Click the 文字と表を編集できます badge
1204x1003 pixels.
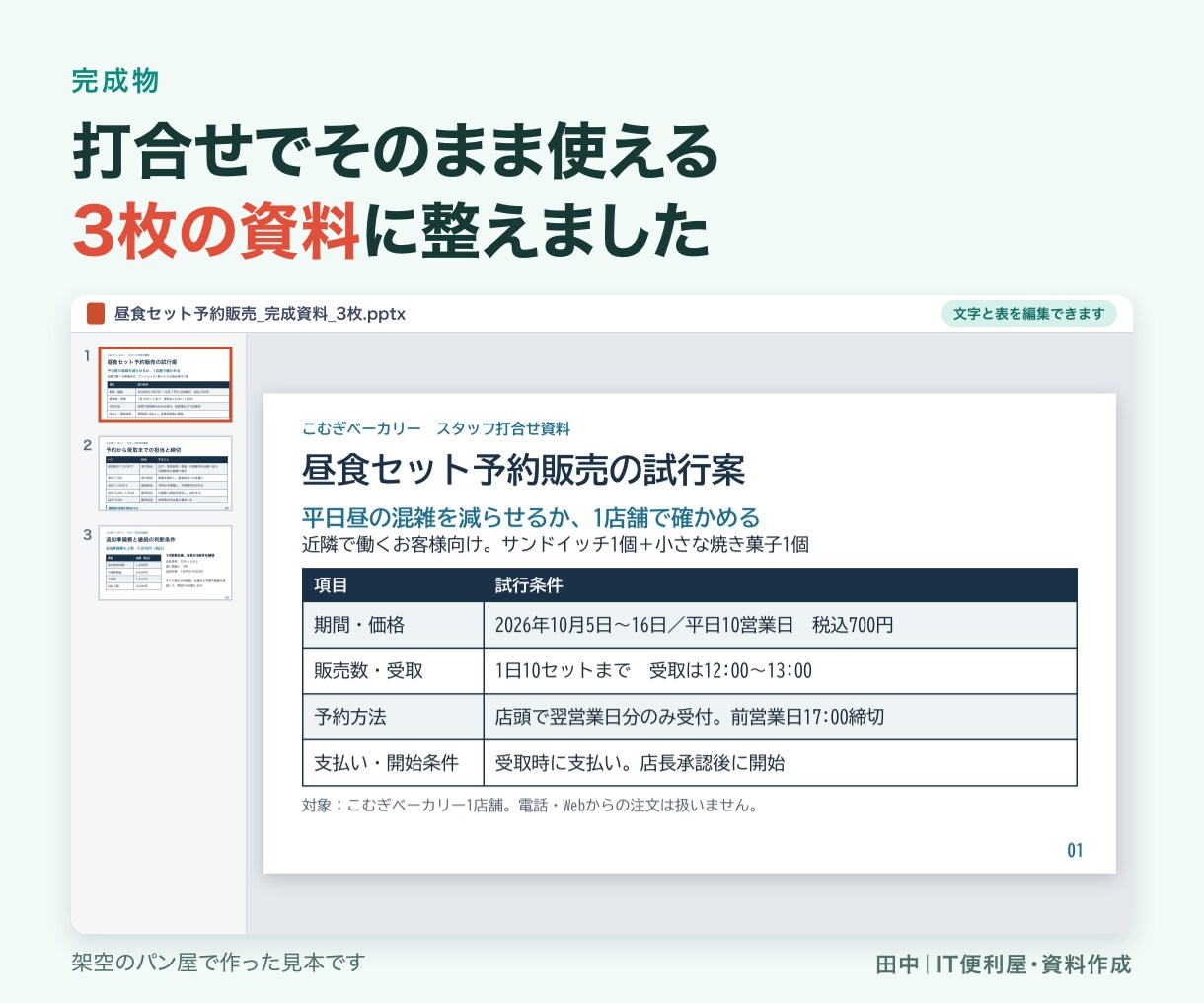[x=1028, y=314]
